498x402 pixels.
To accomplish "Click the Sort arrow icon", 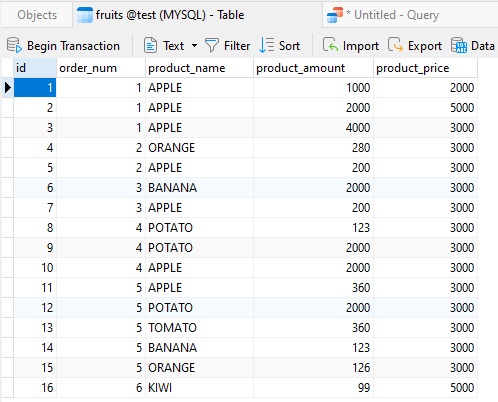I will pos(266,45).
